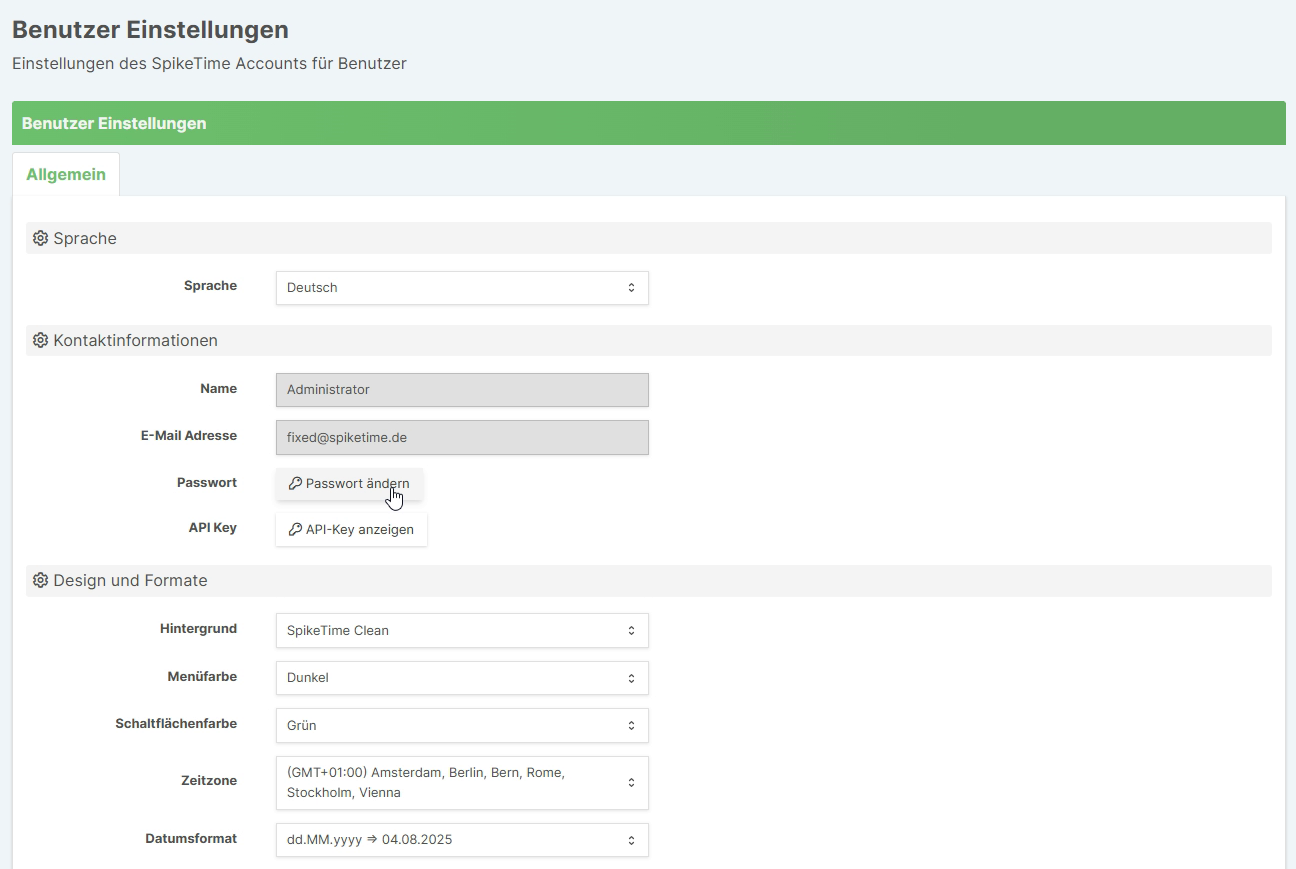Click the gear icon beside Kontaktinformationen heading

(40, 341)
